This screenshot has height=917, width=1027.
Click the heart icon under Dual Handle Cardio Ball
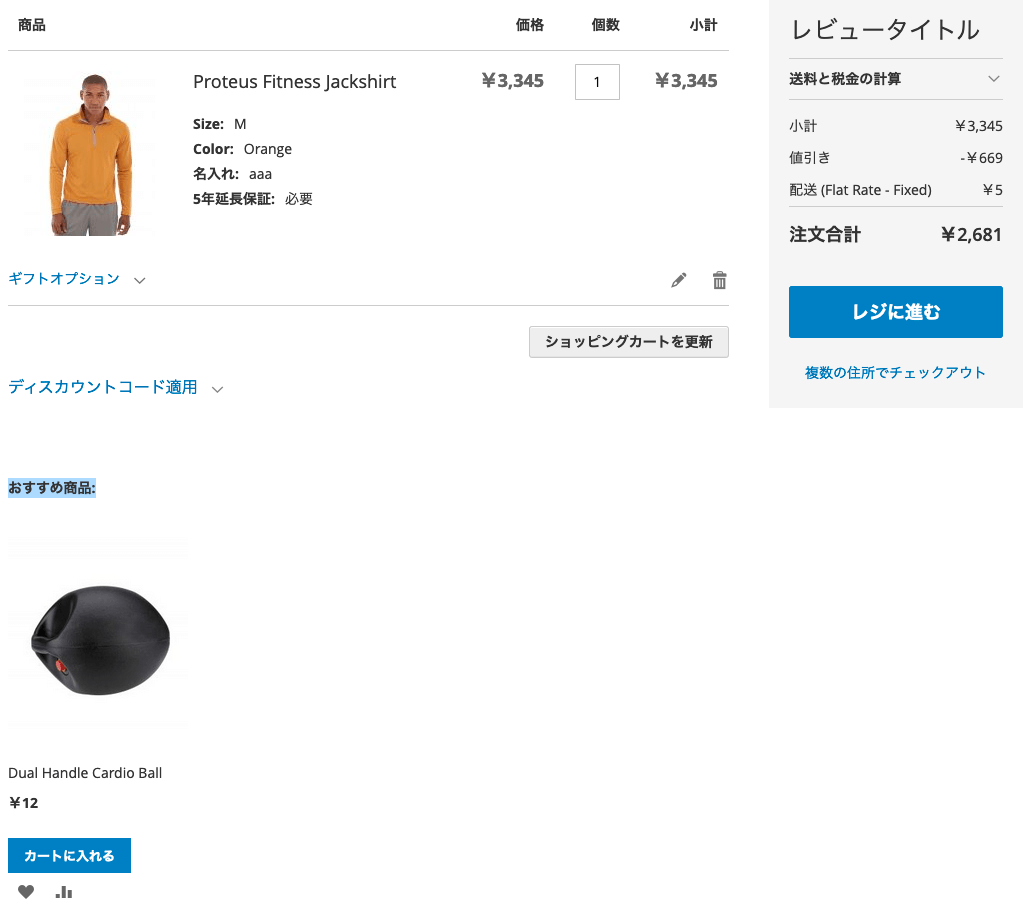click(x=26, y=891)
